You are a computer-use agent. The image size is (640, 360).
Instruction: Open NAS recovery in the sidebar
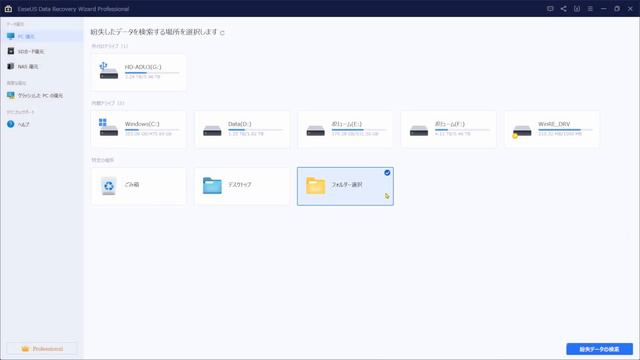[42, 66]
